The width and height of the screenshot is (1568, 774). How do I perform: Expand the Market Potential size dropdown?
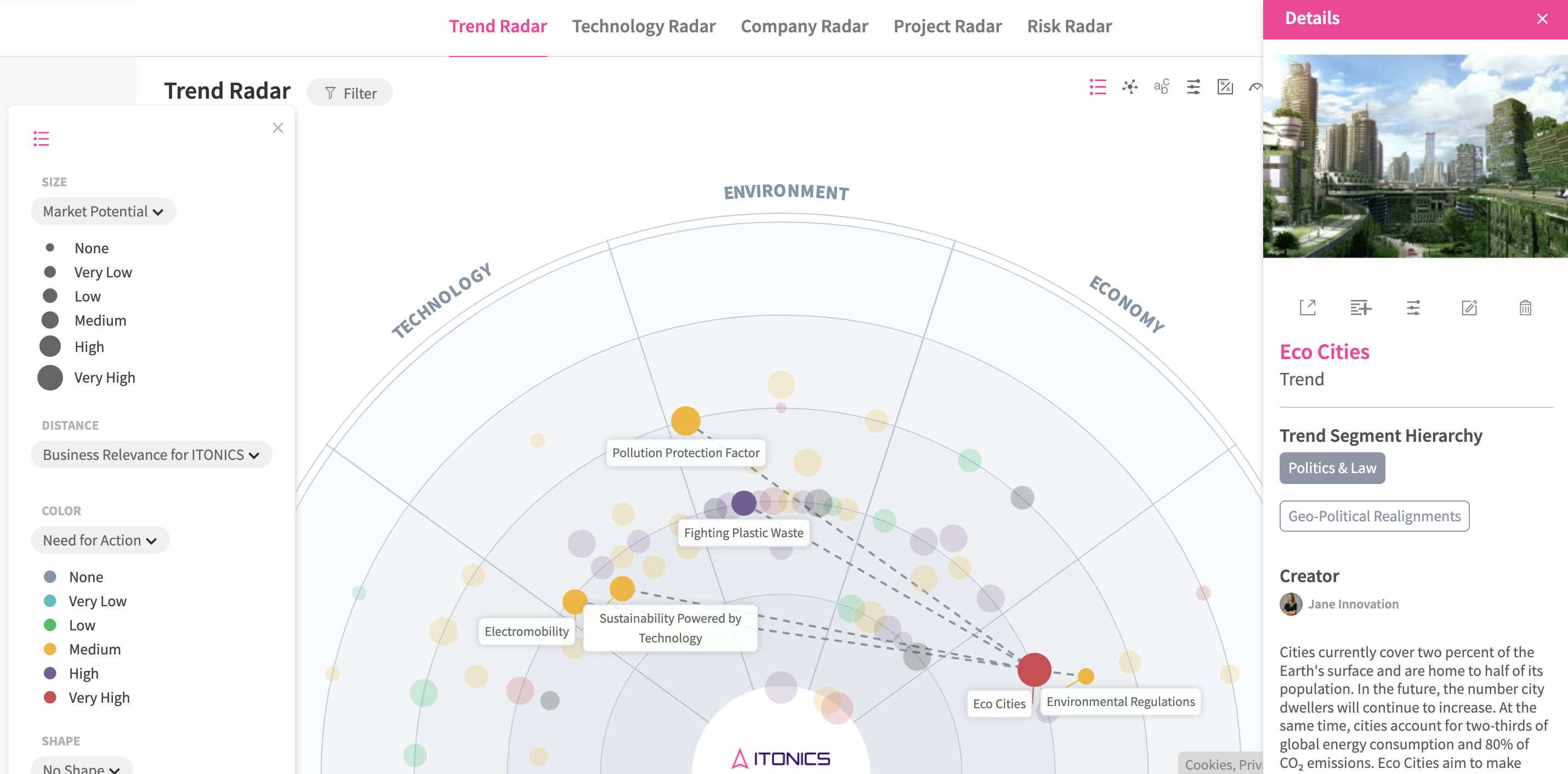pos(103,211)
